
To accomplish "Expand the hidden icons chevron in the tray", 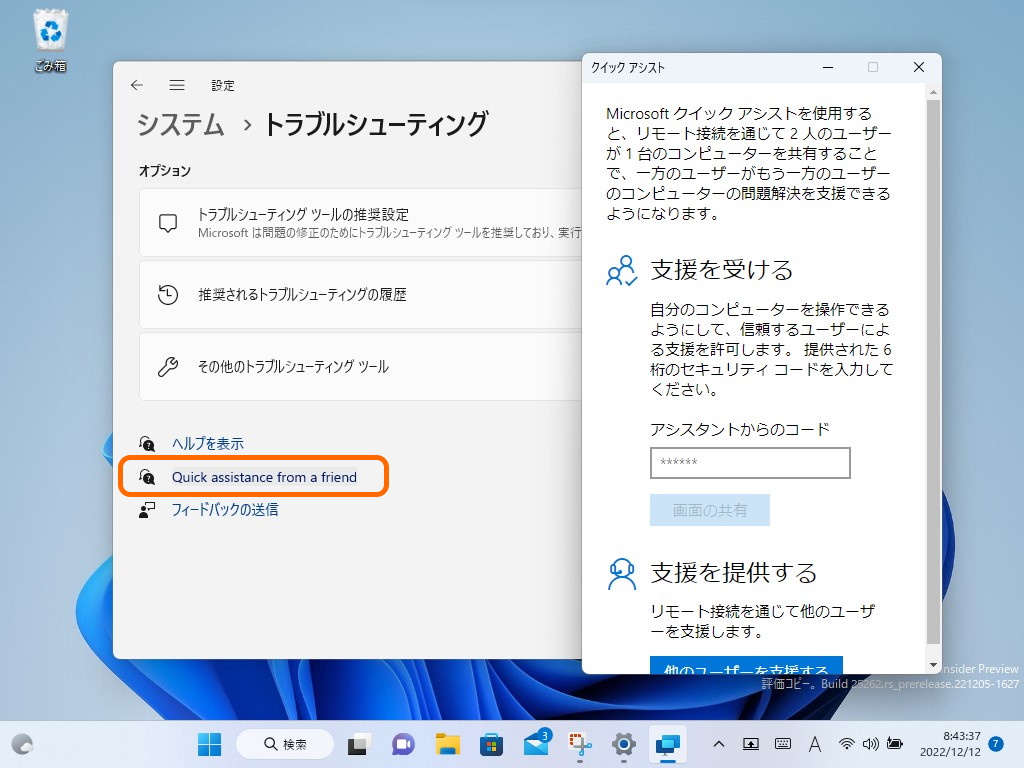I will coord(719,744).
